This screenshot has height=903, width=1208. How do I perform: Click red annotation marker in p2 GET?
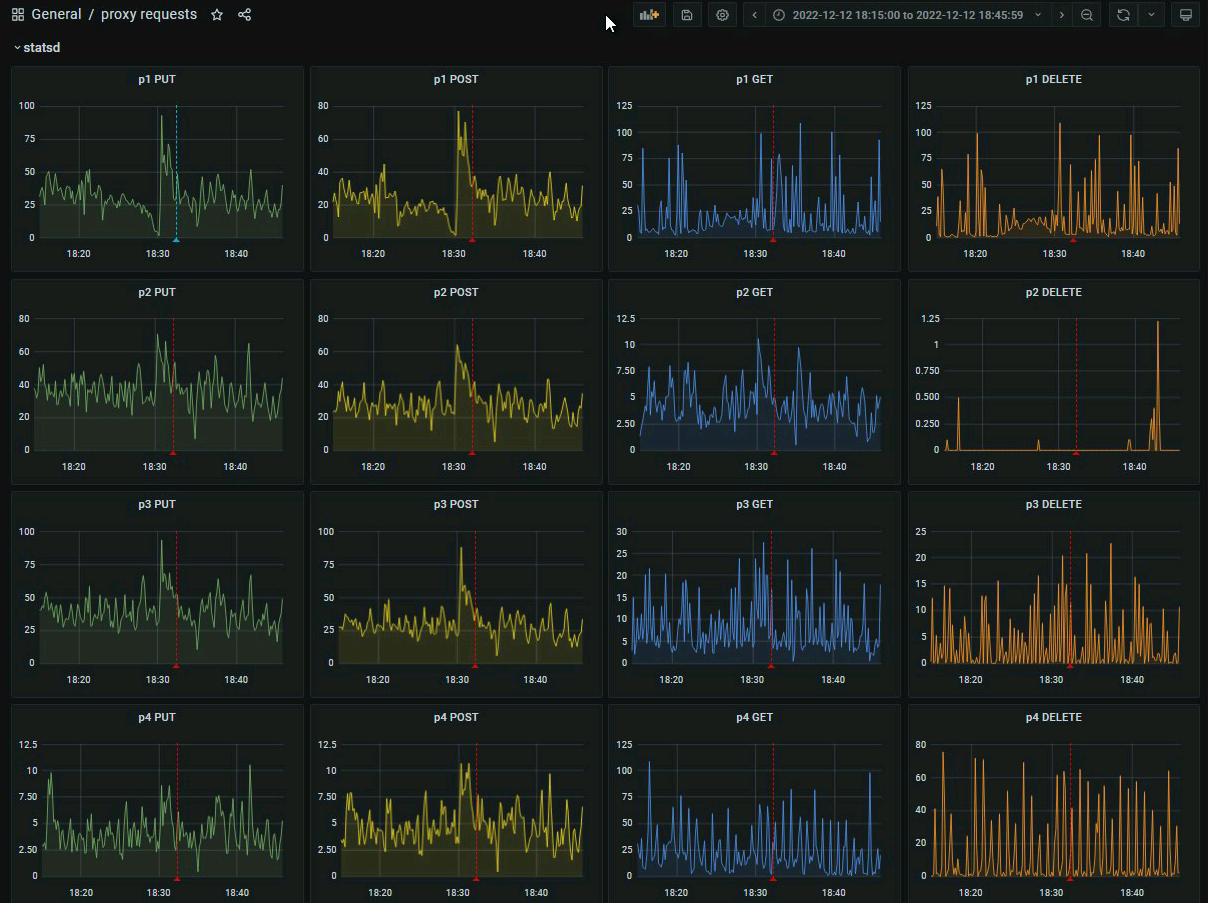point(774,453)
